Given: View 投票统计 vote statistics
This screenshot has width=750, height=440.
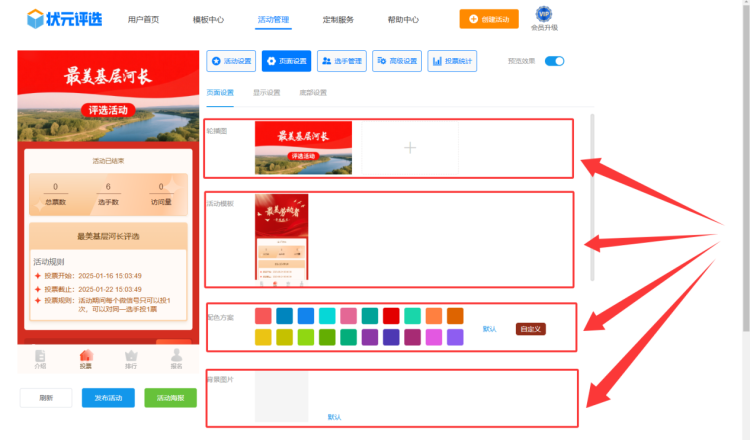Looking at the screenshot, I should [x=452, y=62].
